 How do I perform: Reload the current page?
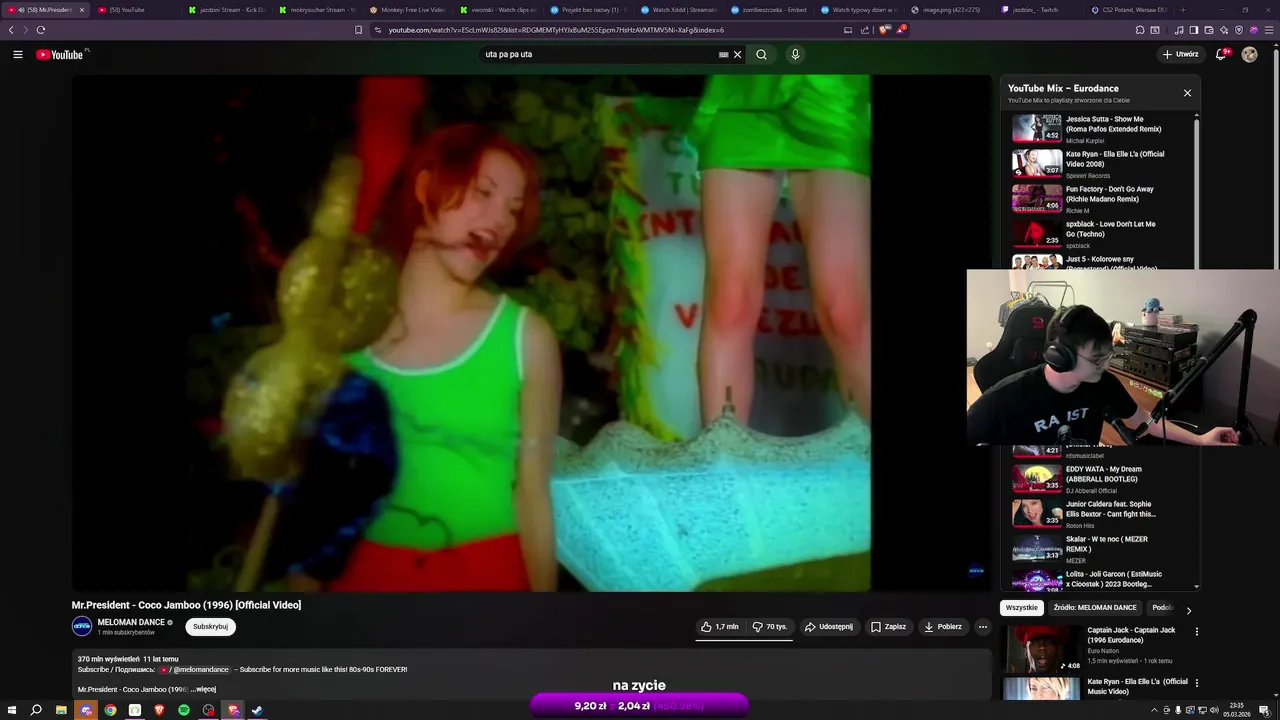click(x=41, y=30)
